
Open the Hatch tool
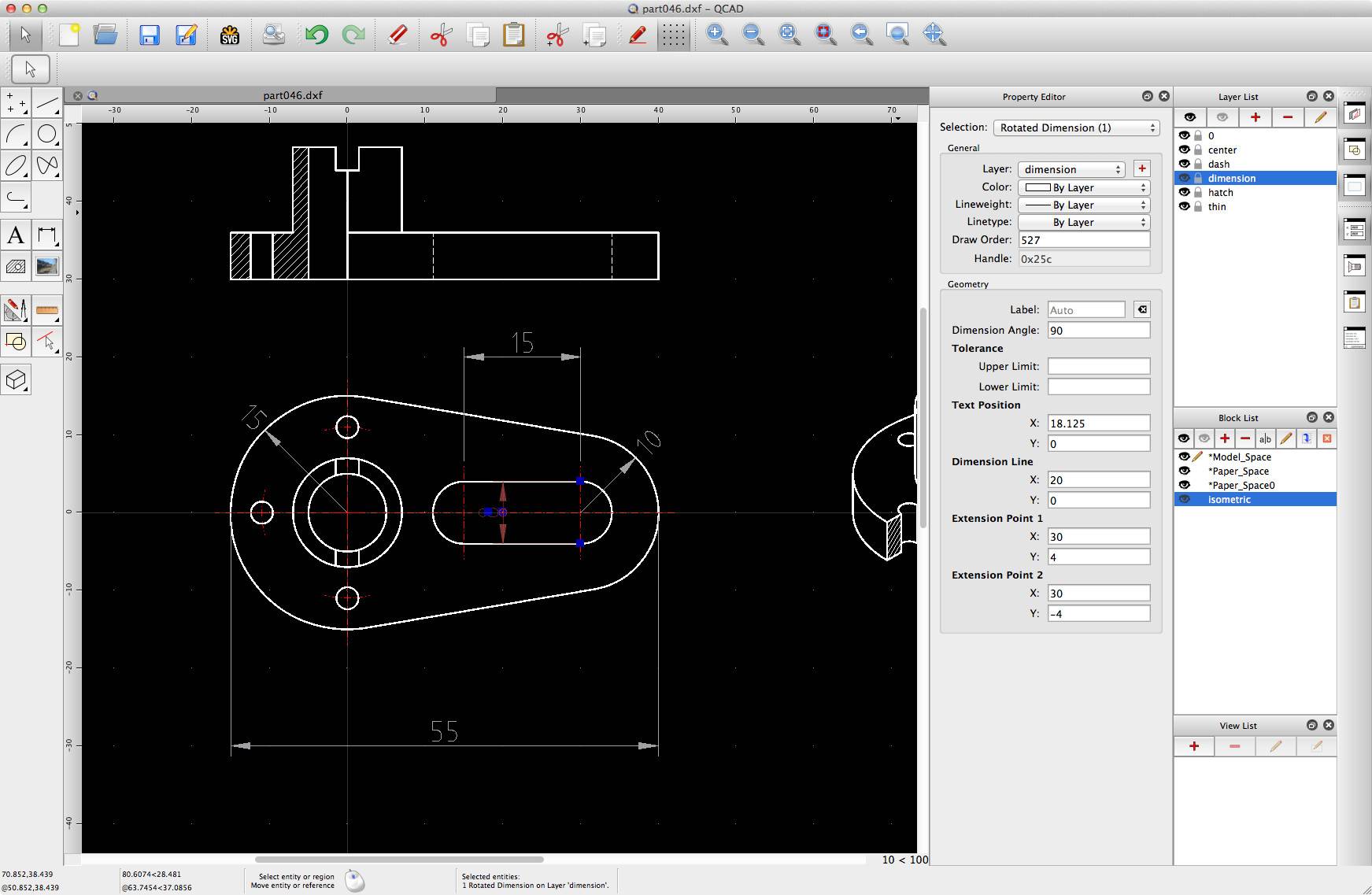click(16, 266)
